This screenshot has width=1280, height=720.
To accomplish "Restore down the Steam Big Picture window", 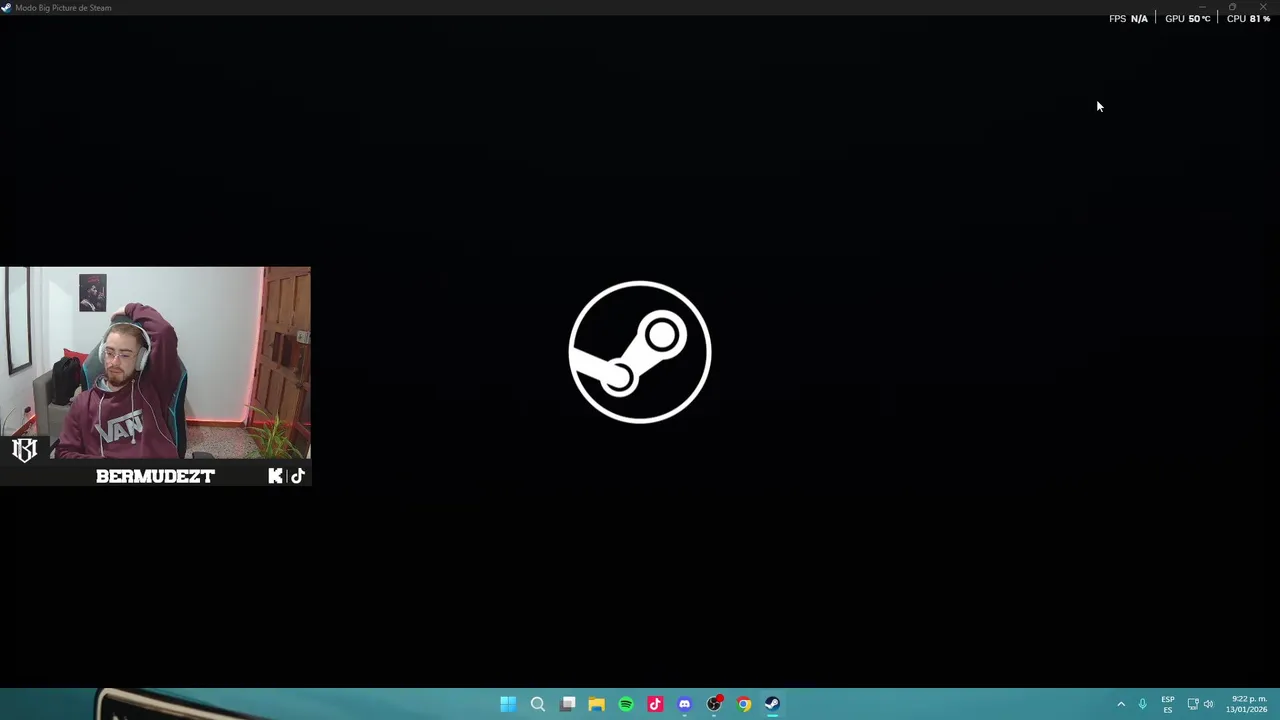I will [1232, 7].
